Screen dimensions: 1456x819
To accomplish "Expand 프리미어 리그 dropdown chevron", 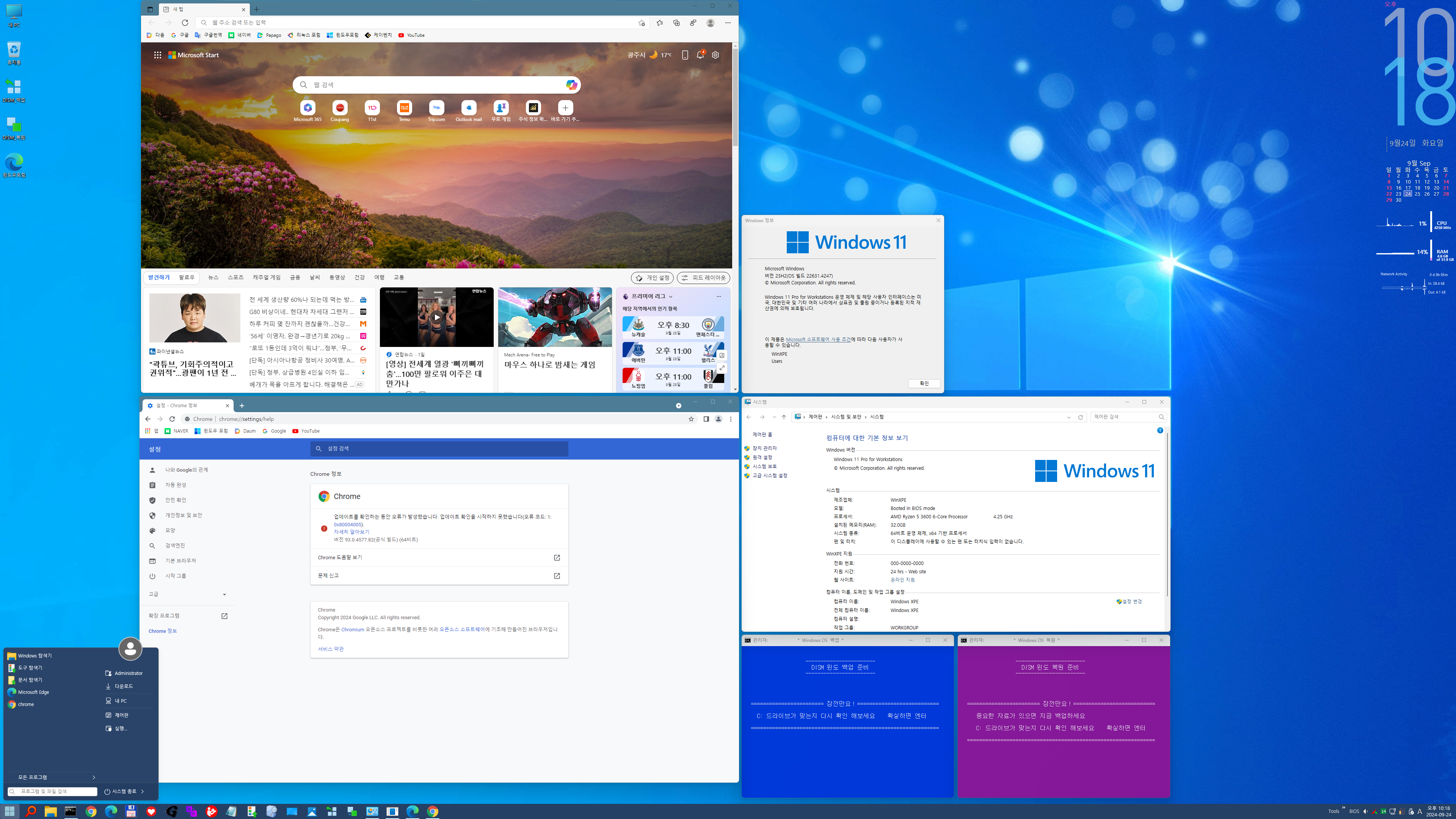I will point(671,297).
